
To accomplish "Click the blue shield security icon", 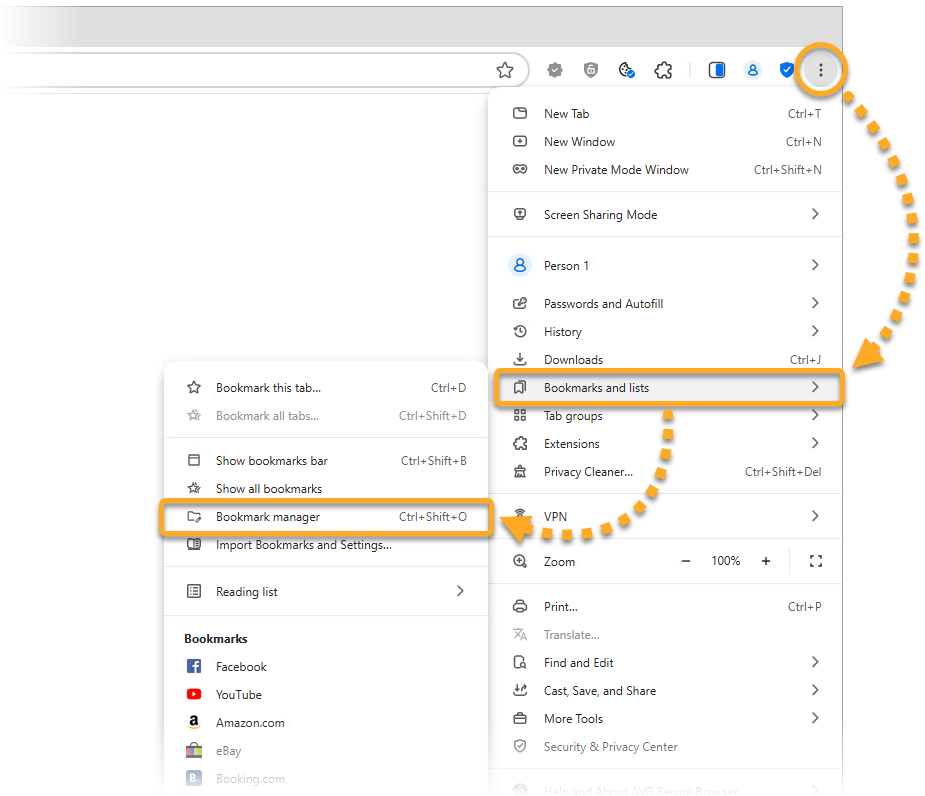I will tap(786, 70).
